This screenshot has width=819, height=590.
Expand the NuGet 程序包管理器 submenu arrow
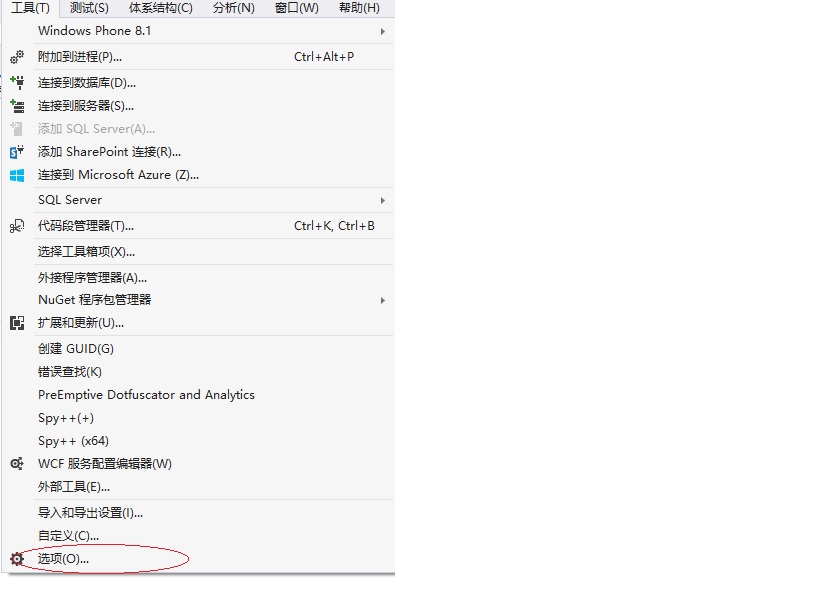(x=383, y=300)
